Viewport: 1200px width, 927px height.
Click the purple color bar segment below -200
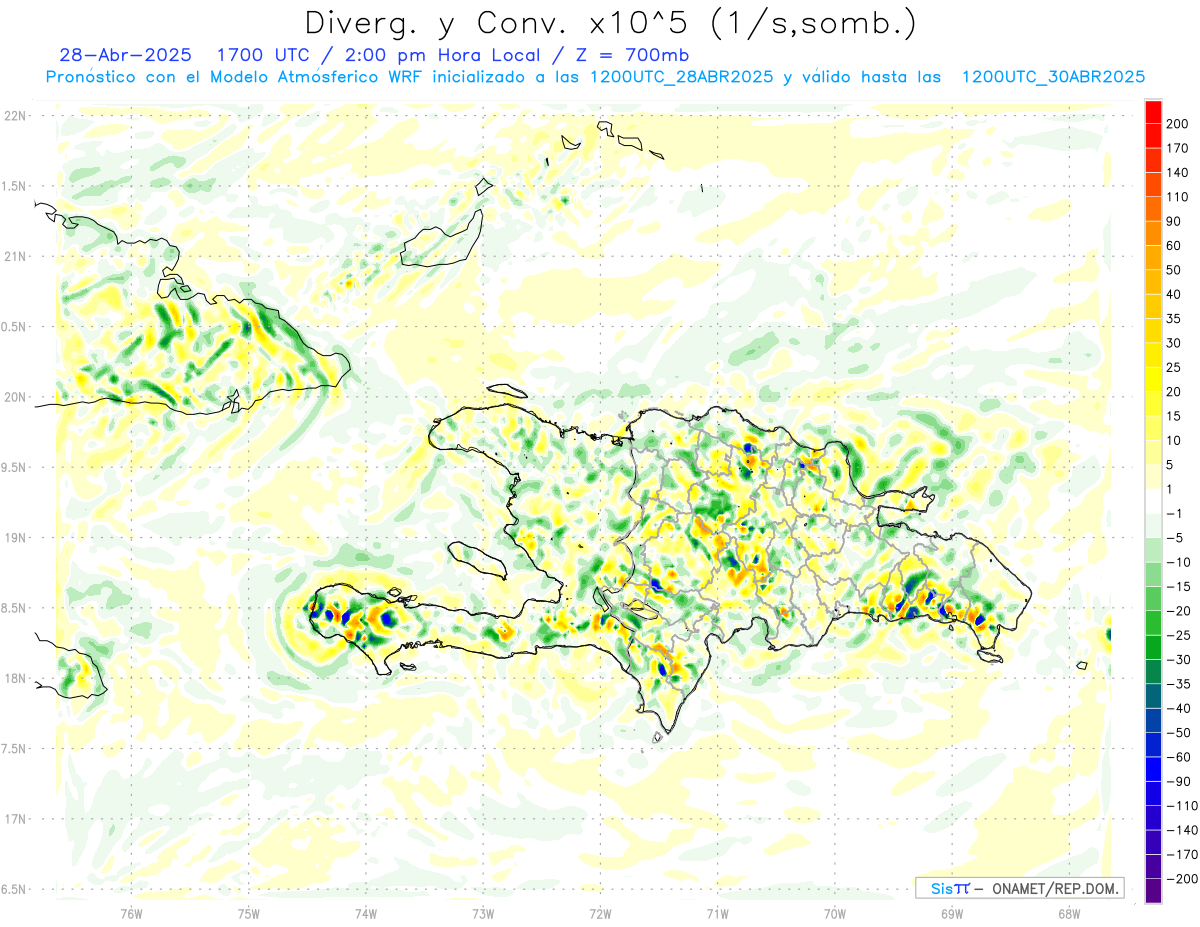(1153, 891)
